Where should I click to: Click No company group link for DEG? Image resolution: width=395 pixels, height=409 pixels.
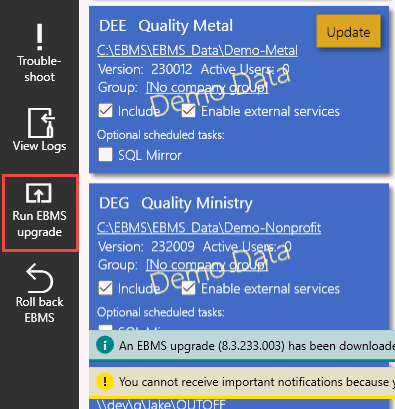click(207, 265)
